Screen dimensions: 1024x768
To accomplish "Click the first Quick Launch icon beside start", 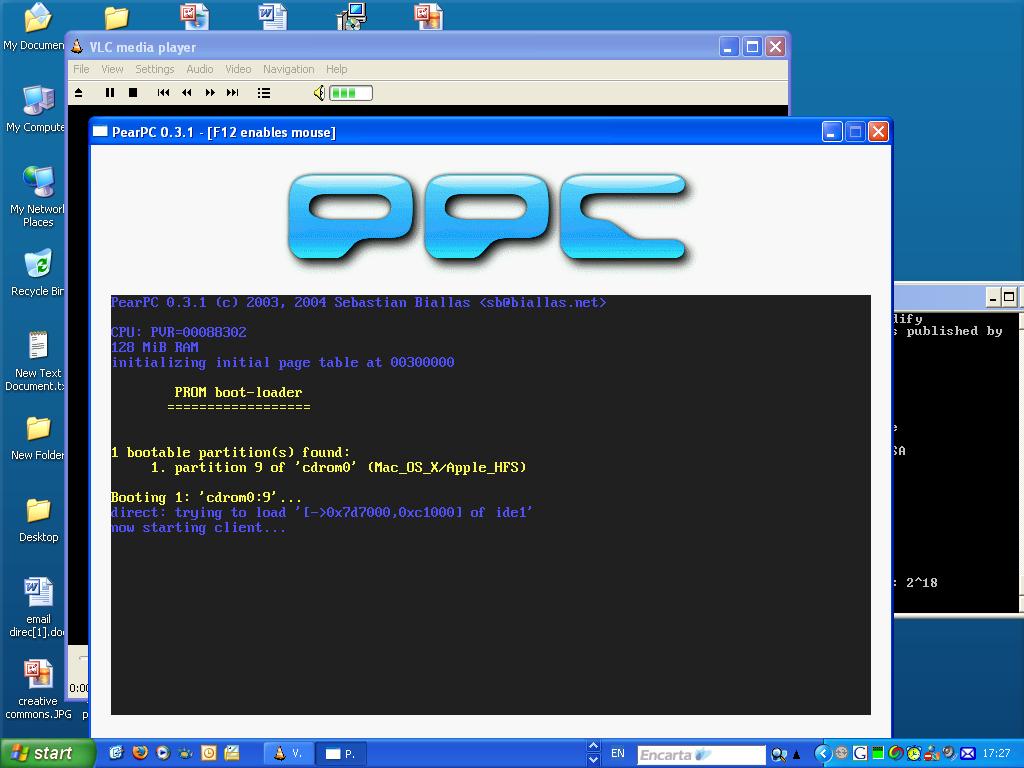I will coord(116,753).
